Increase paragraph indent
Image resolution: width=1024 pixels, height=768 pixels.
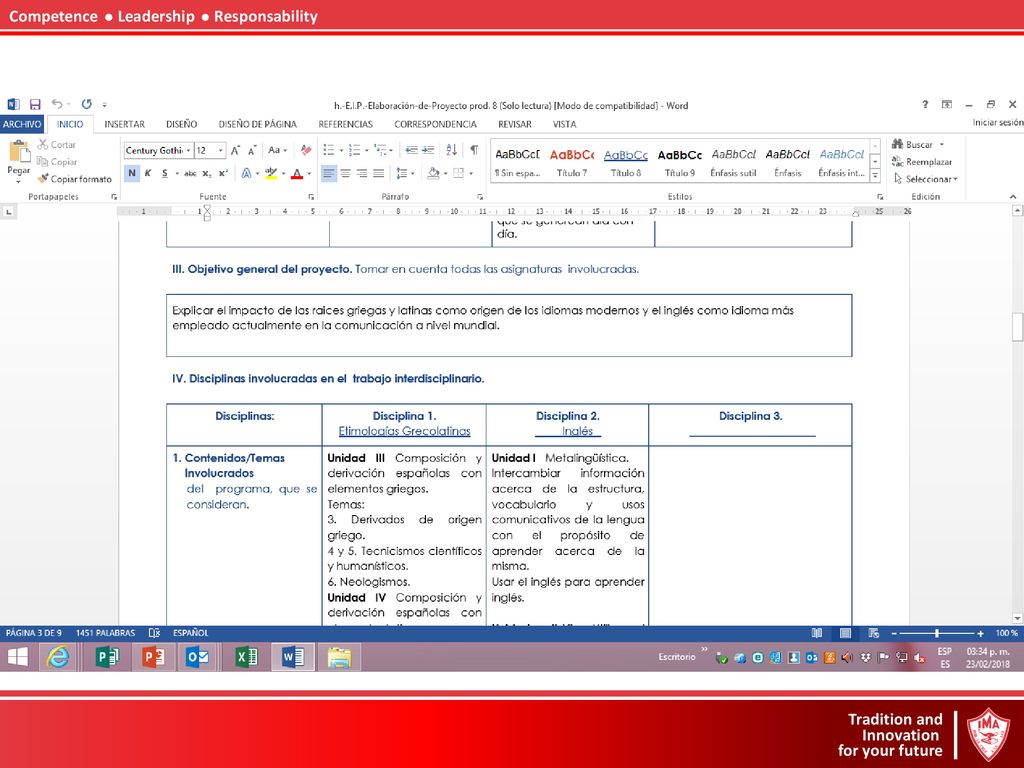tap(428, 150)
